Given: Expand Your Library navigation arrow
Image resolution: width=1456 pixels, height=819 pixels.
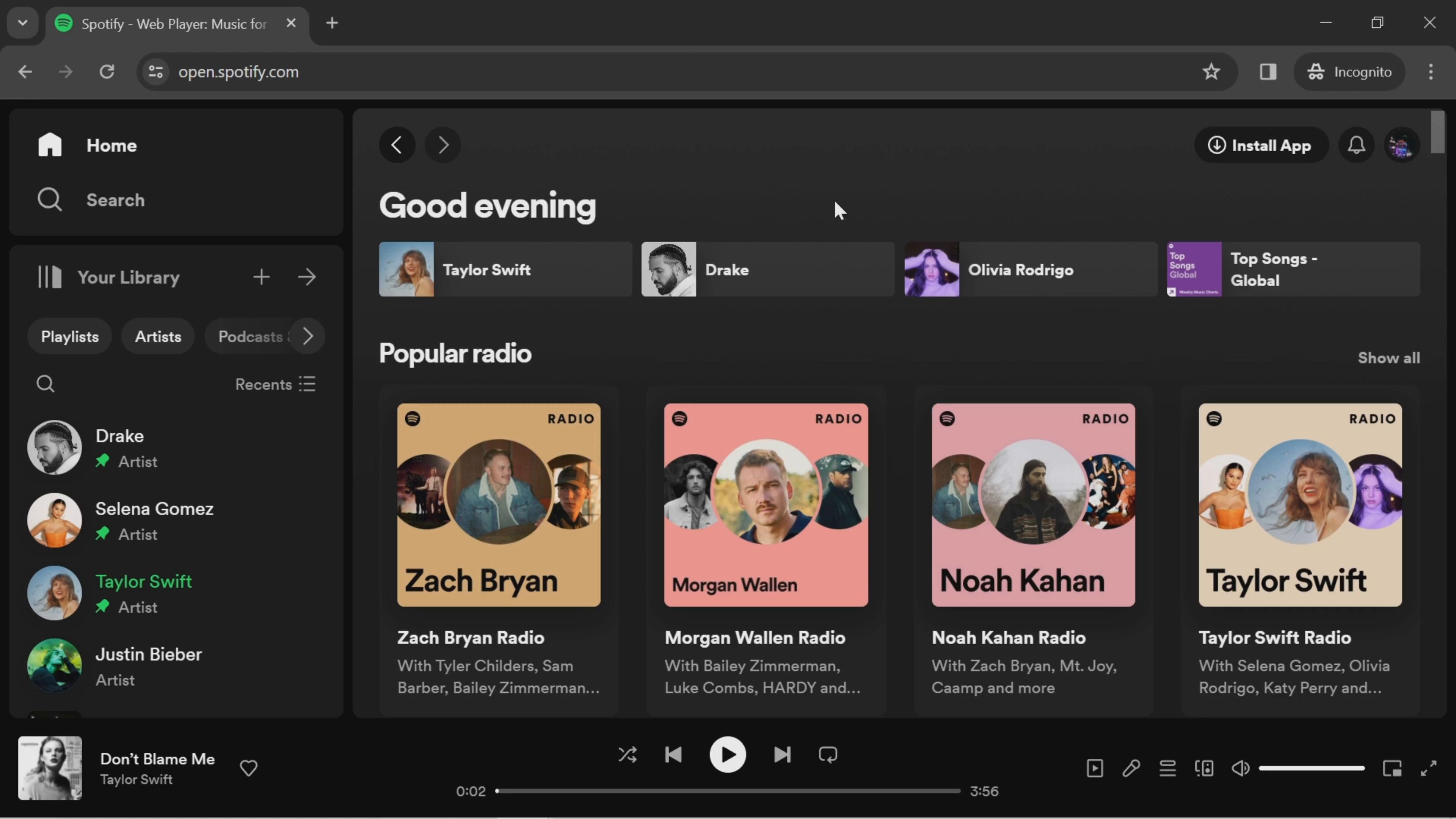Looking at the screenshot, I should (x=309, y=278).
